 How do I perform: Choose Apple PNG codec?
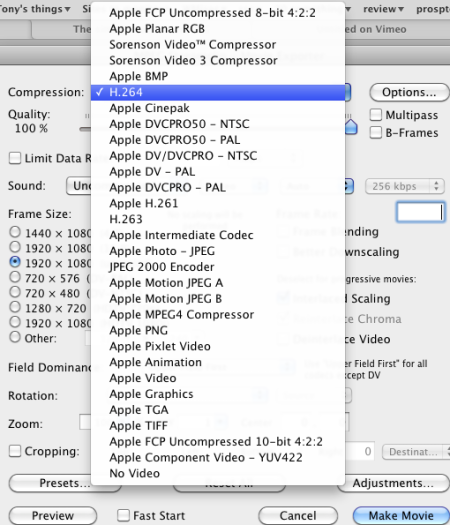pyautogui.click(x=218, y=331)
